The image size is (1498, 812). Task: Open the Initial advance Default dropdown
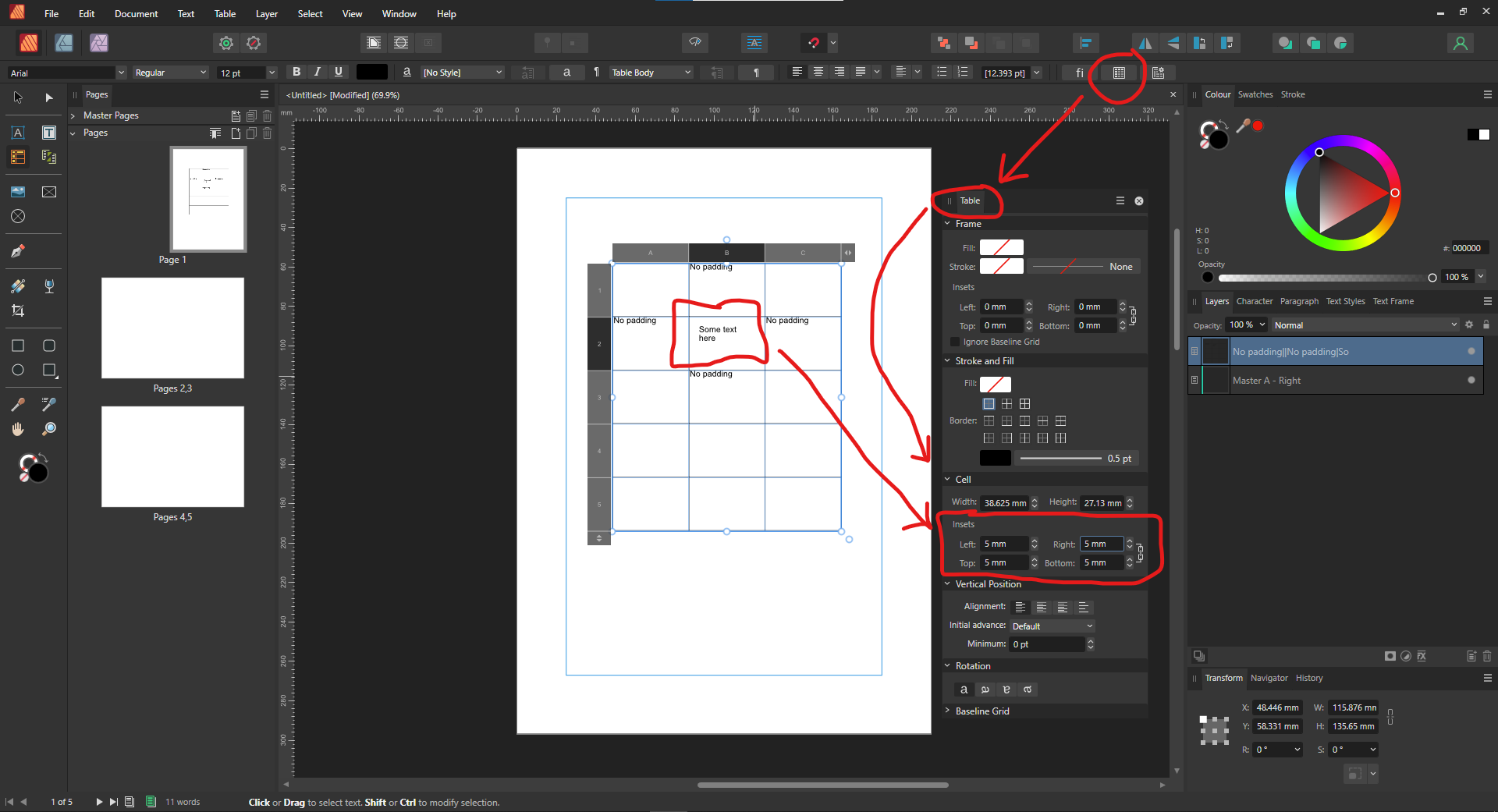[x=1052, y=626]
